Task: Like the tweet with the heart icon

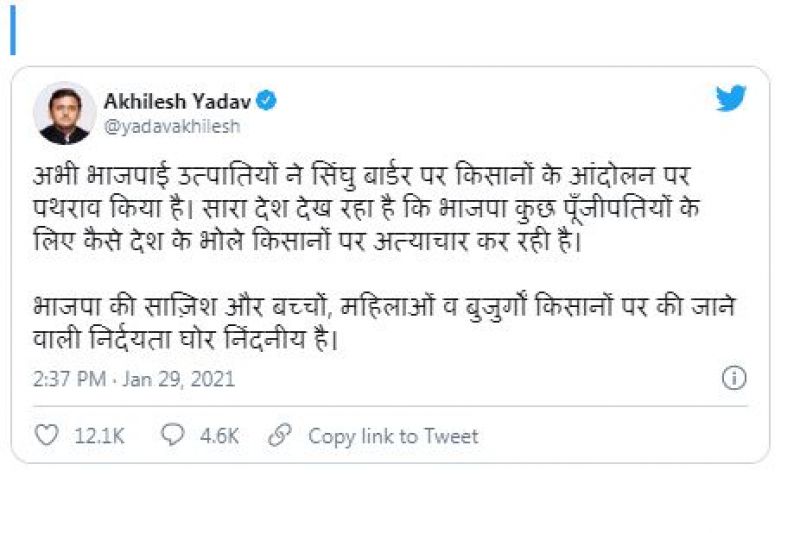Action: [46, 436]
